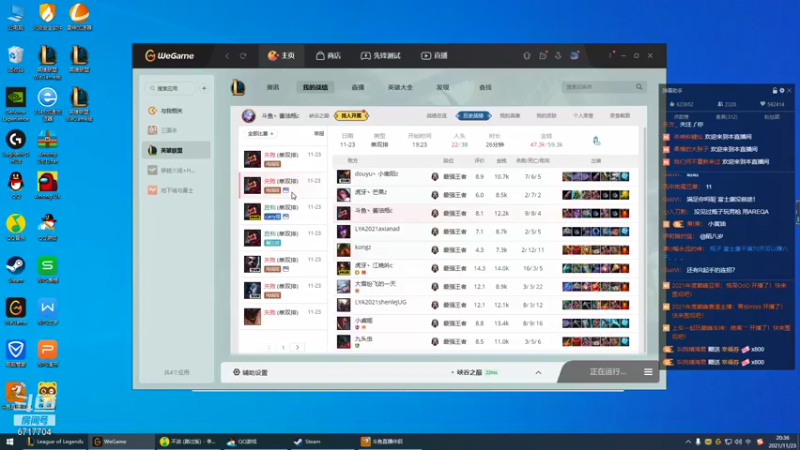Close the chat assistant panel

pyautogui.click(x=789, y=90)
